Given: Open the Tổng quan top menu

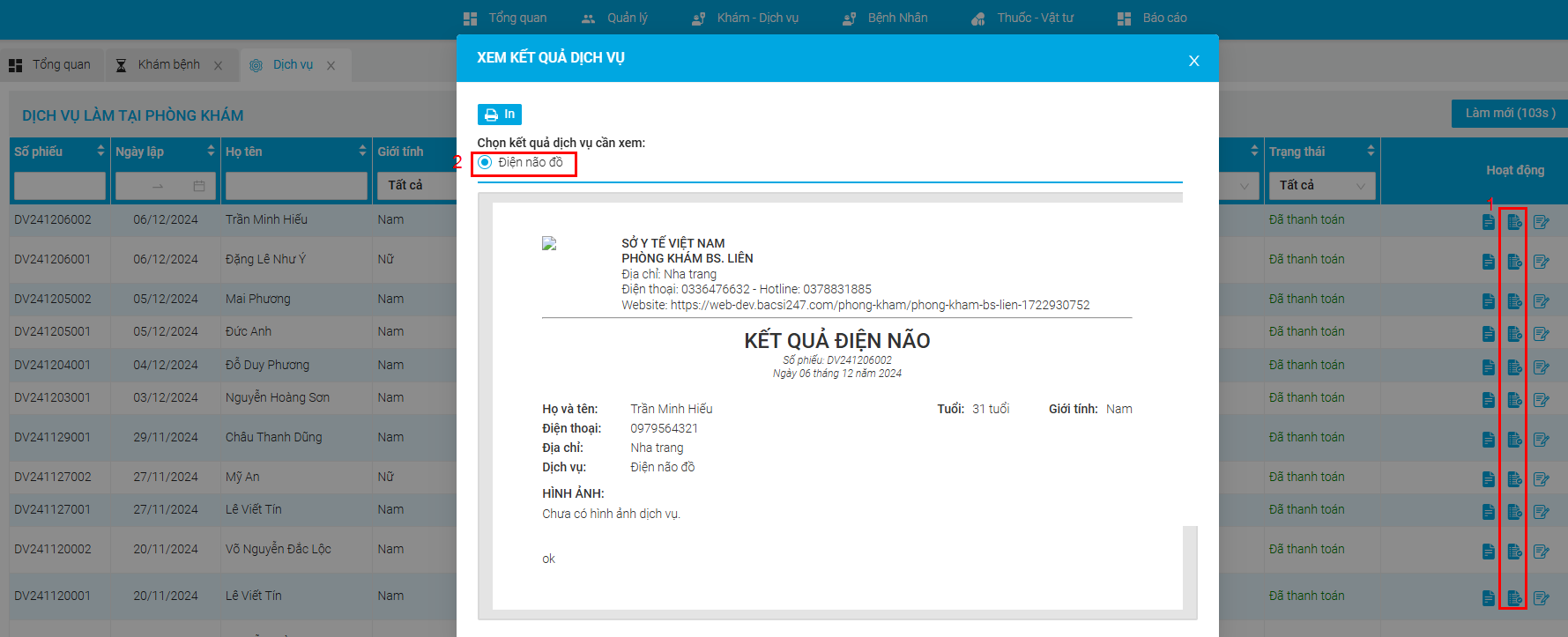Looking at the screenshot, I should point(505,18).
